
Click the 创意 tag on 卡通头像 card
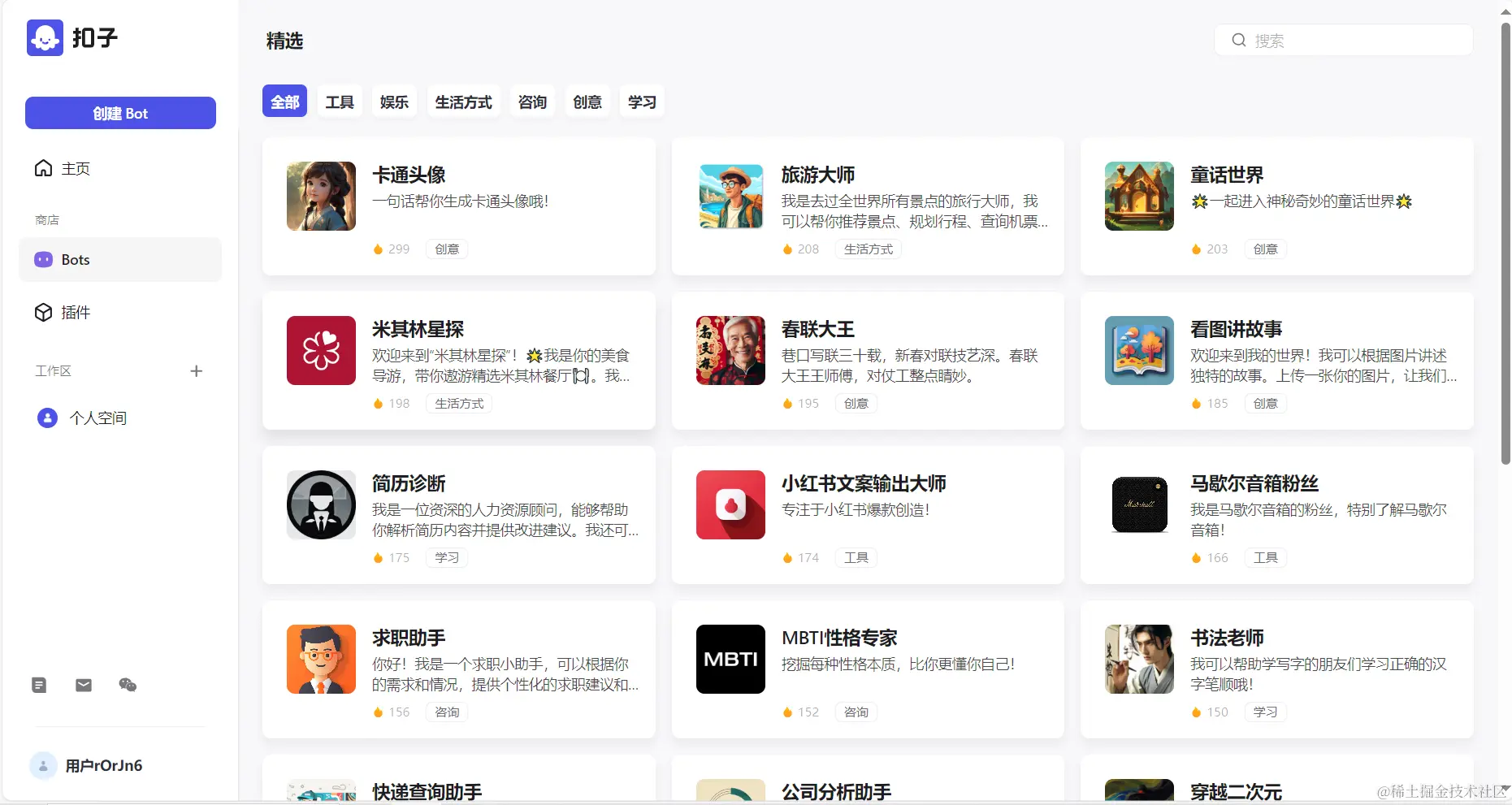coord(447,249)
